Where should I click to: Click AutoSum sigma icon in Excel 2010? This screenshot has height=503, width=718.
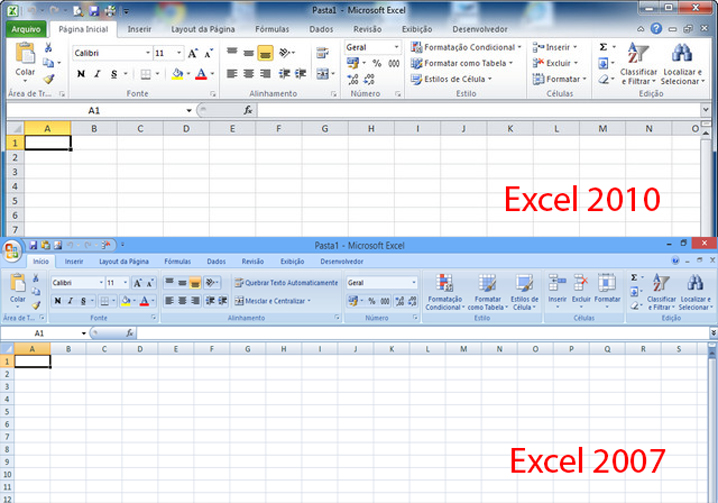[604, 47]
